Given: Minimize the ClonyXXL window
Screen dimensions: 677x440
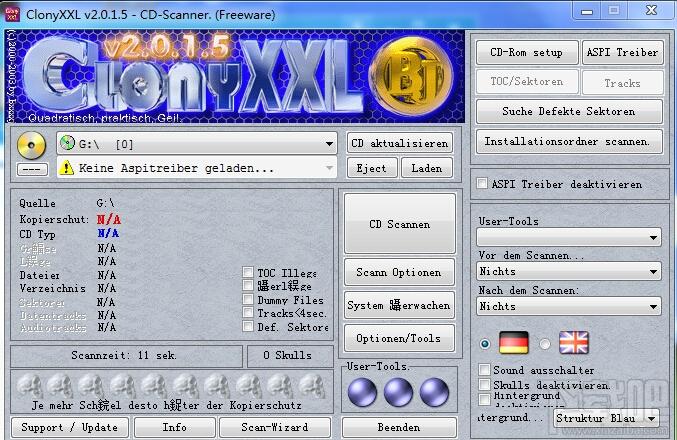Looking at the screenshot, I should (587, 11).
